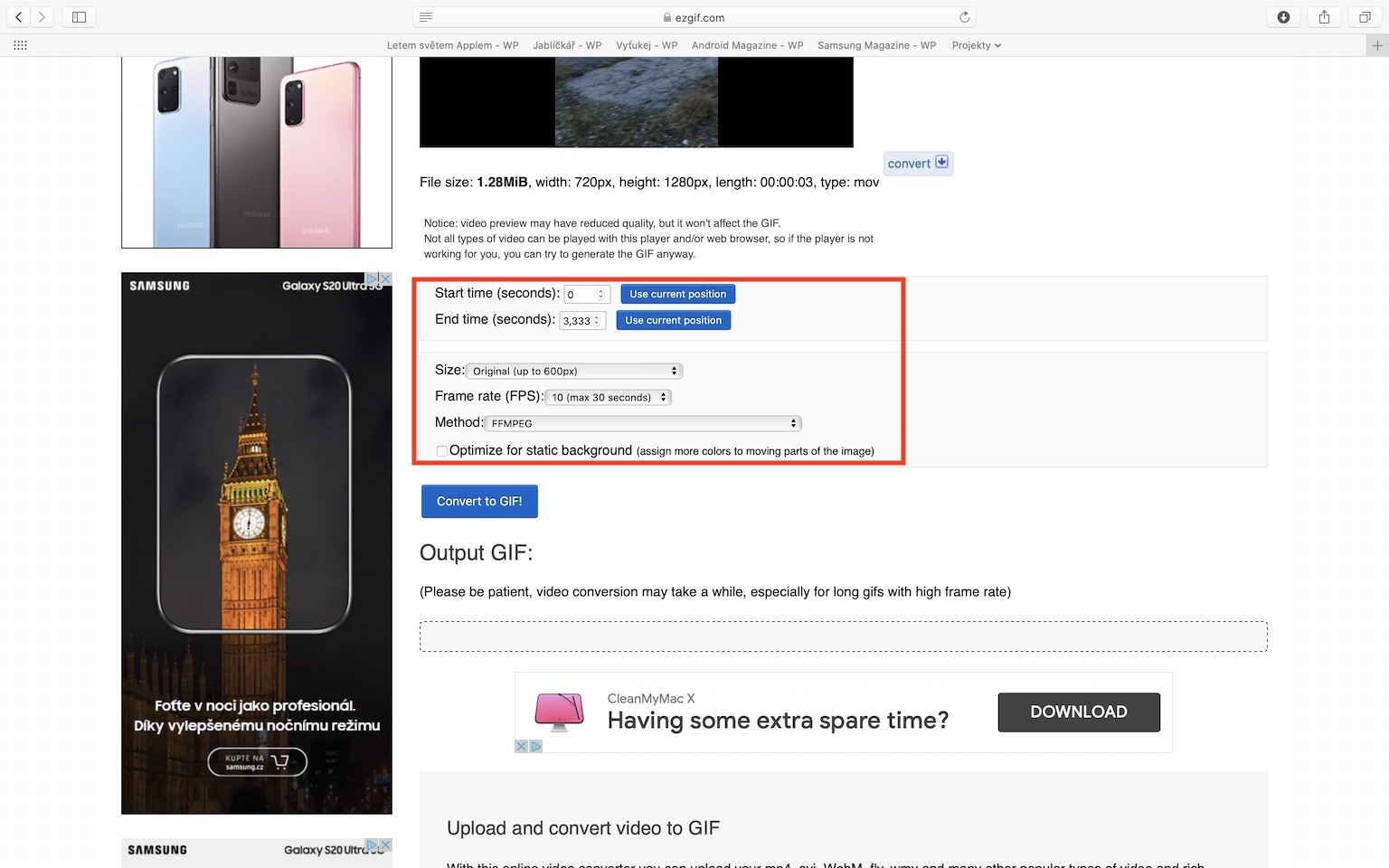Image resolution: width=1389 pixels, height=868 pixels.
Task: Close the CleanMyMac ad with X icon
Action: (521, 746)
